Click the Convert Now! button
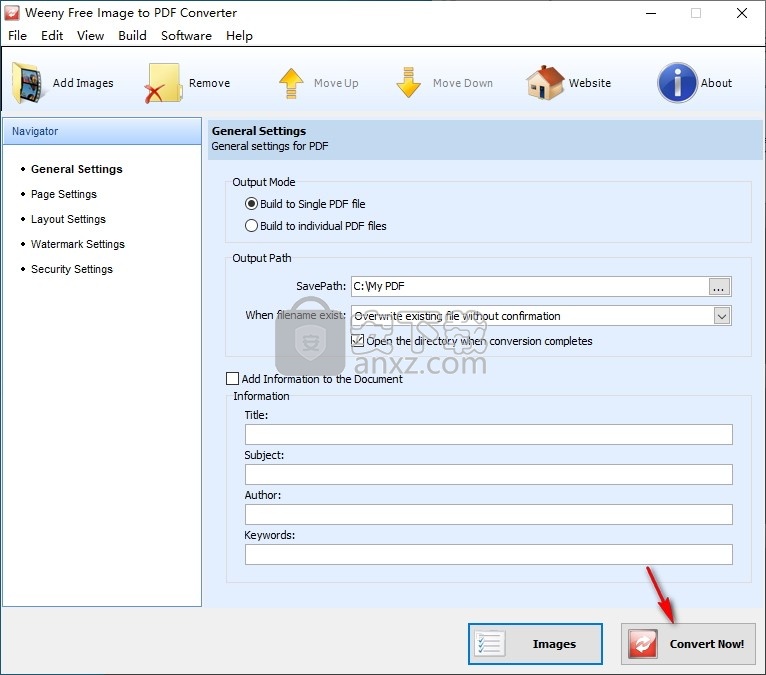The image size is (766, 675). click(688, 644)
